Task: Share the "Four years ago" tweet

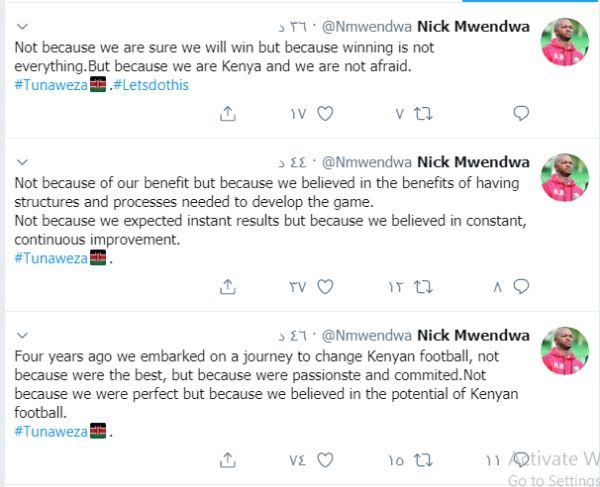Action: [x=227, y=460]
